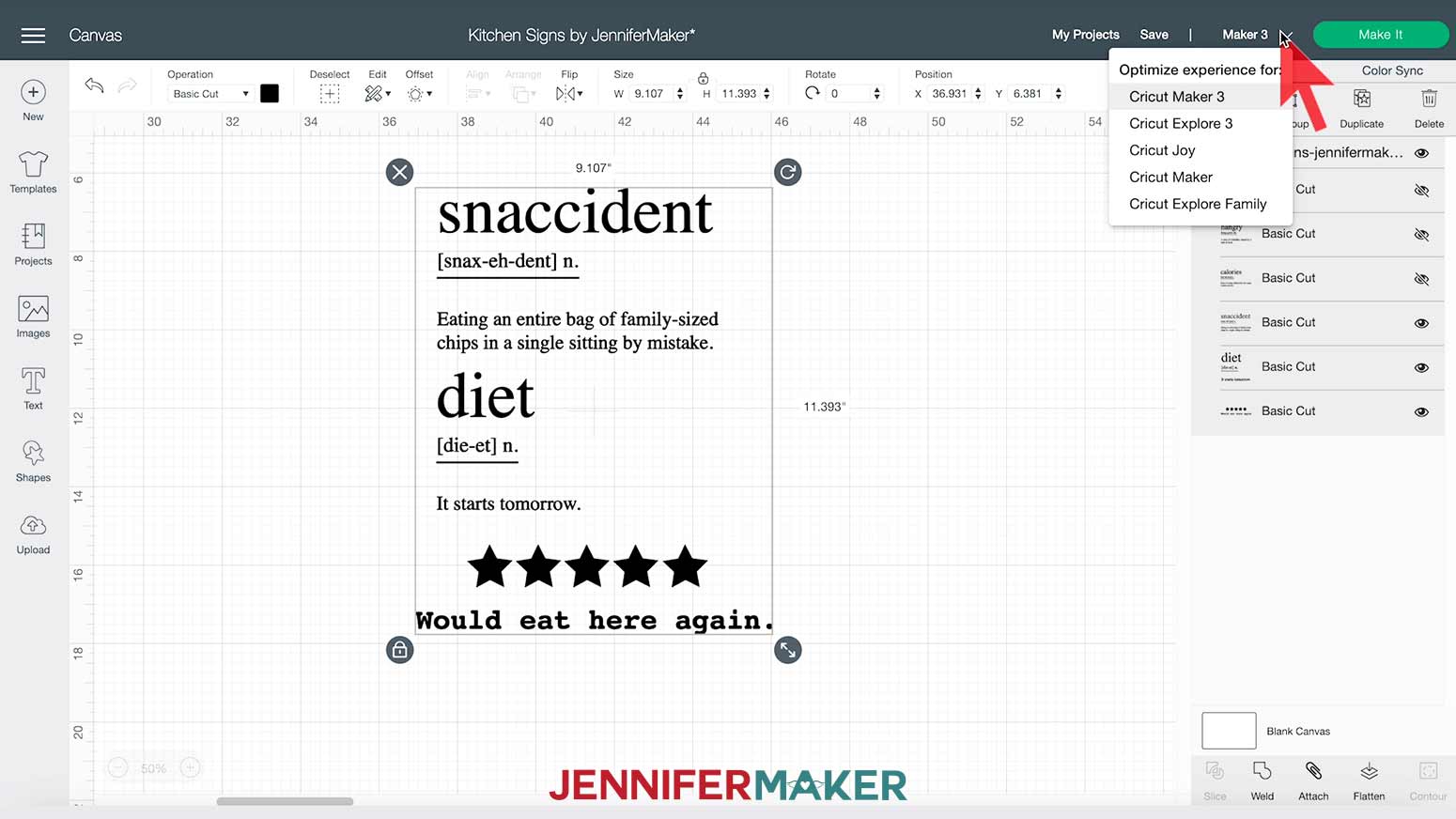Show the hidden calories Basic Cut layer
Image resolution: width=1456 pixels, height=819 pixels.
tap(1421, 279)
